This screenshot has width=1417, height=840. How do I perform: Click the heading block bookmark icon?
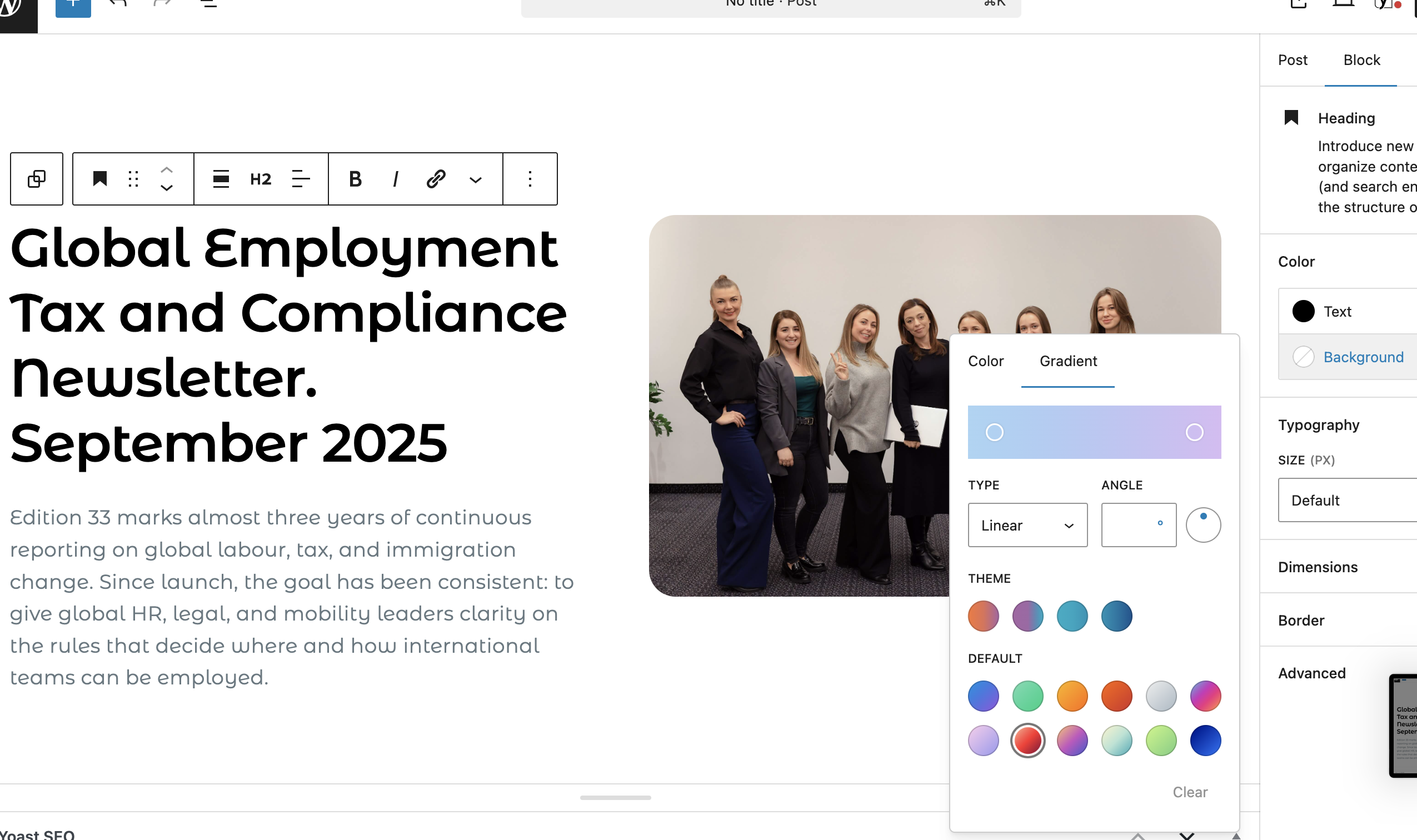tap(99, 179)
